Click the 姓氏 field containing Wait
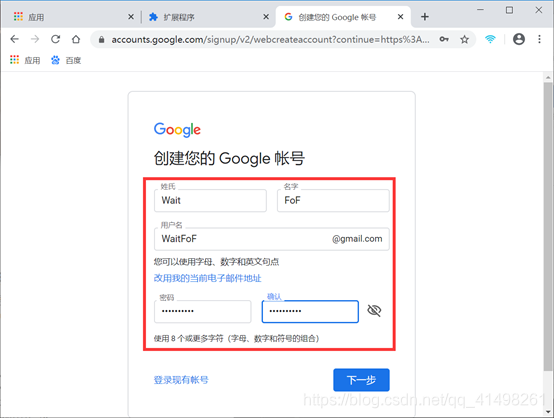This screenshot has height=418, width=554. pos(210,200)
